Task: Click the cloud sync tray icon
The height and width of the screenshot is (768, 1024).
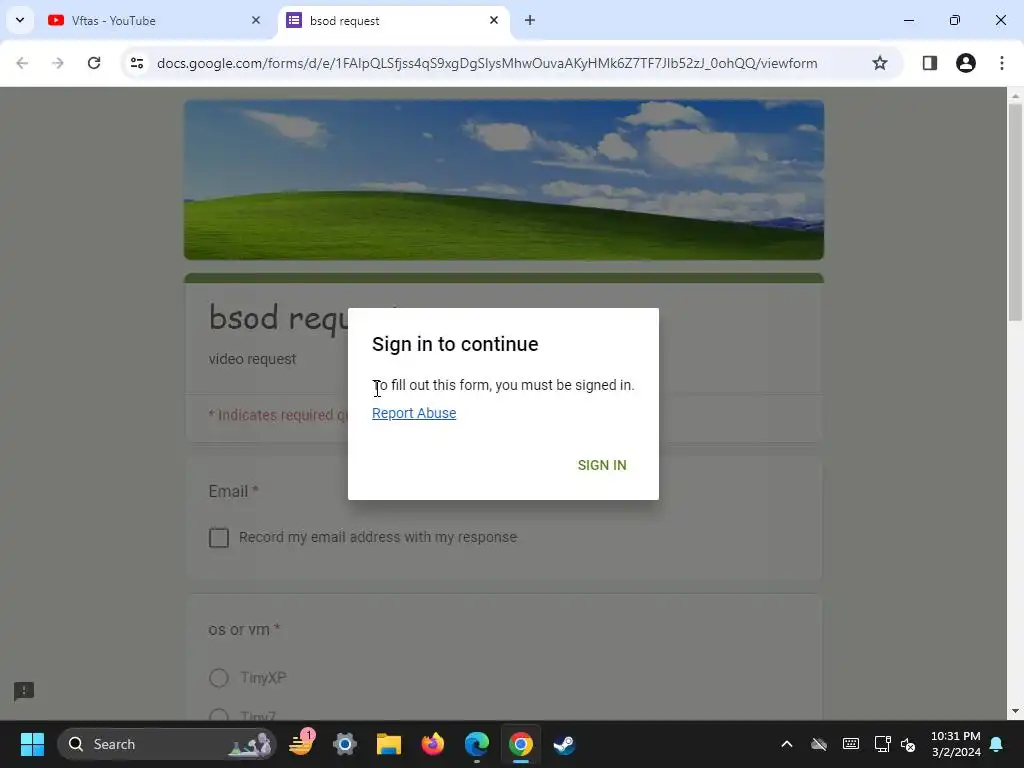Action: (x=819, y=744)
